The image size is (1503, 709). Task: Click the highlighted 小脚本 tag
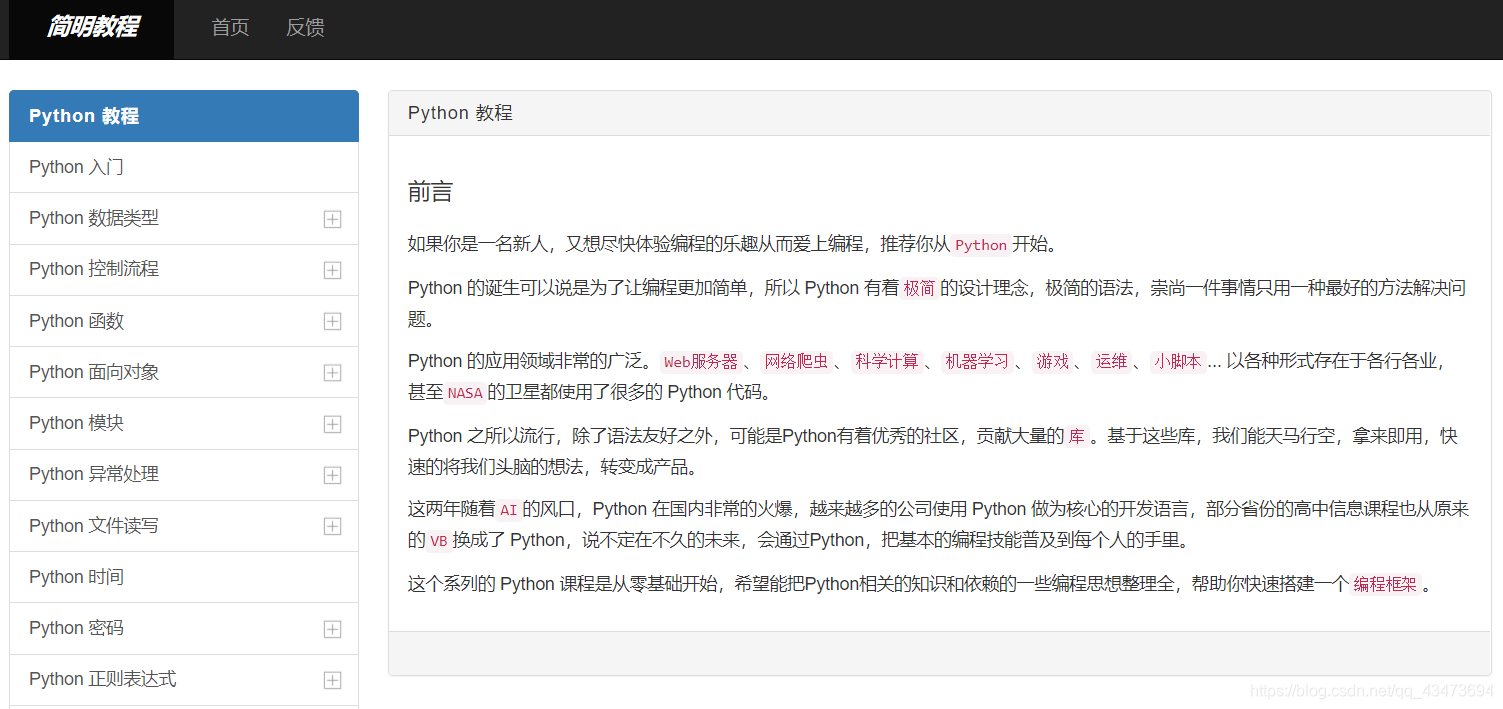point(1179,362)
